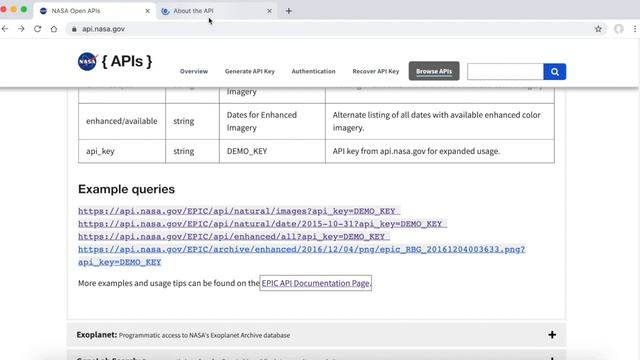
Task: Click the NASA logo
Action: click(87, 62)
